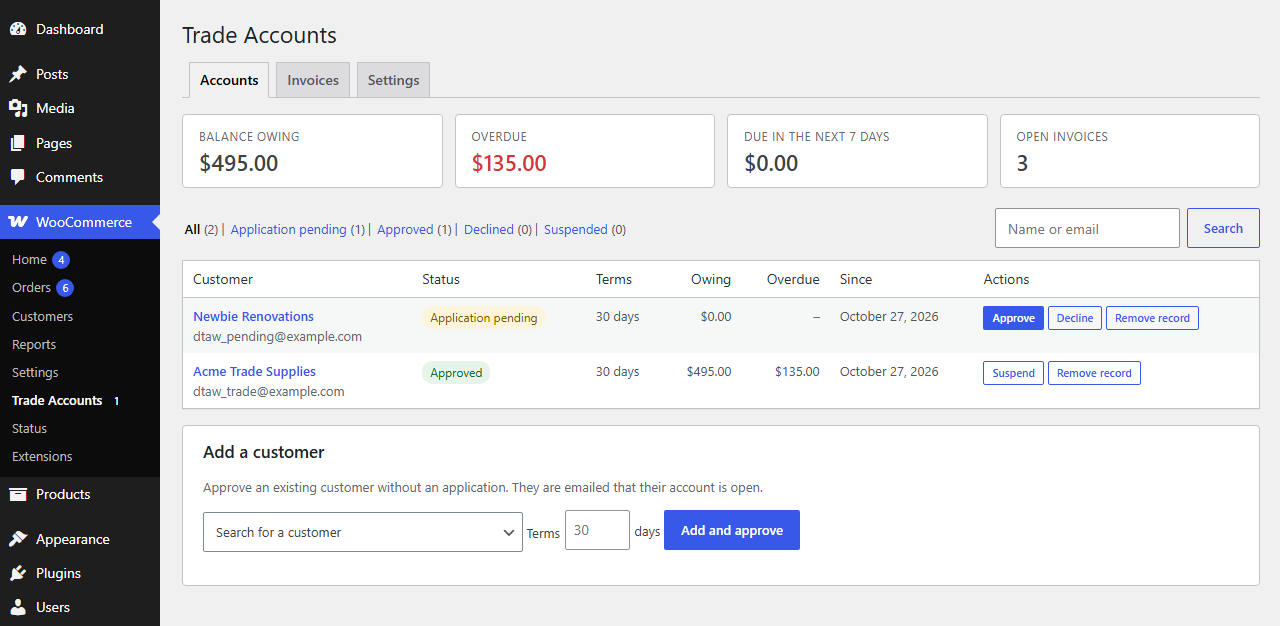Open Acme Trade Supplies customer link
This screenshot has height=626, width=1280.
coord(254,371)
